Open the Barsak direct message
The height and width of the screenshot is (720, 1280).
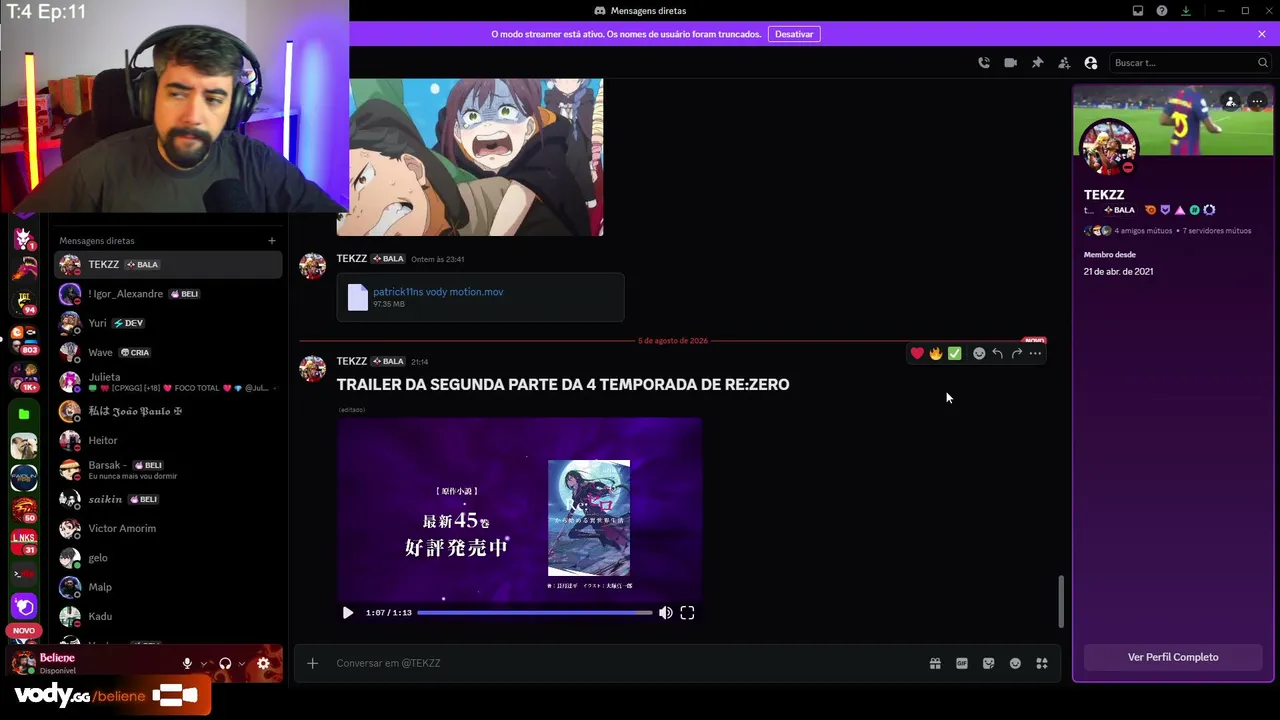(168, 469)
